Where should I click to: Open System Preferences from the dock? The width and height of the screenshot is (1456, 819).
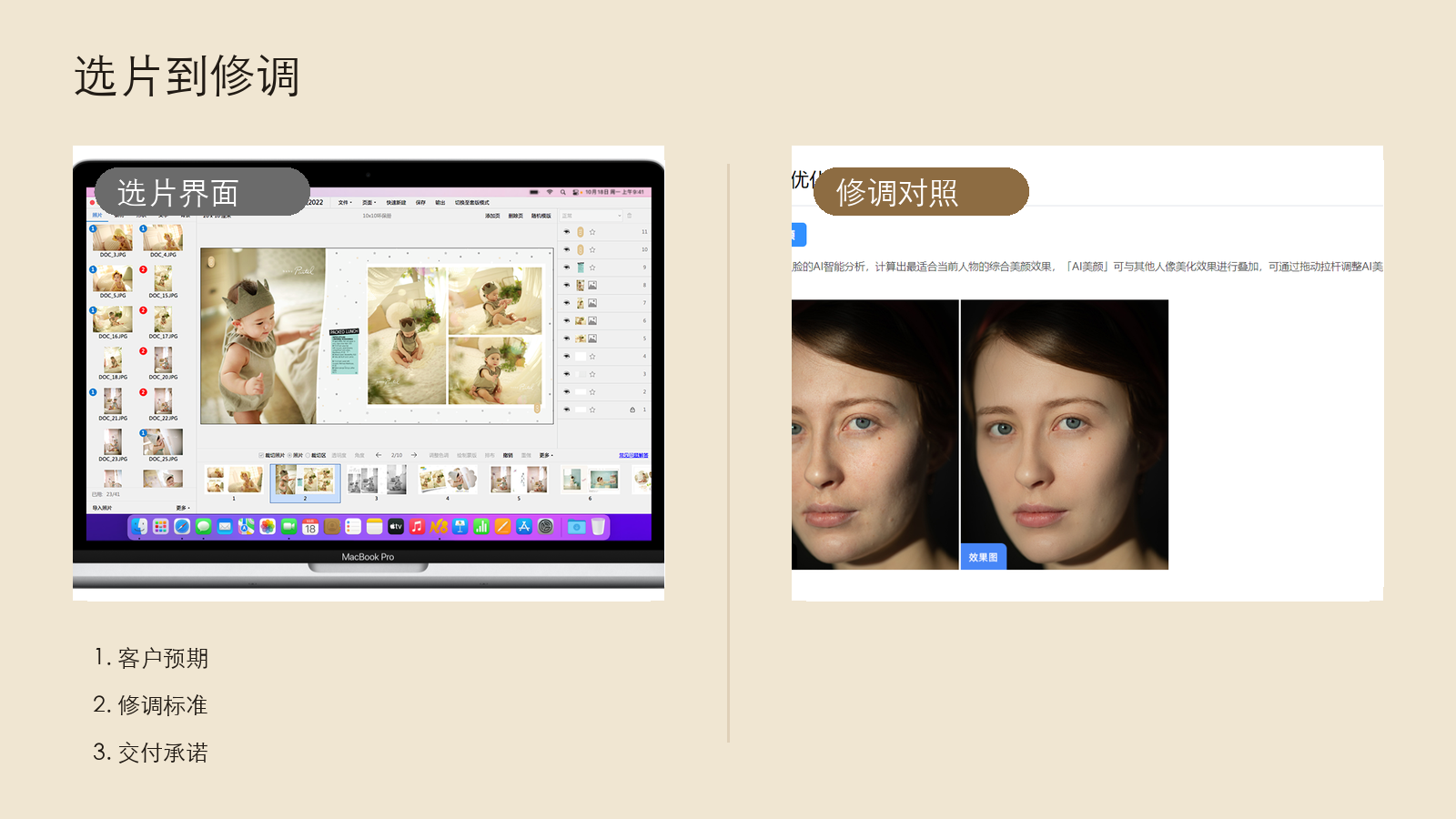click(545, 526)
